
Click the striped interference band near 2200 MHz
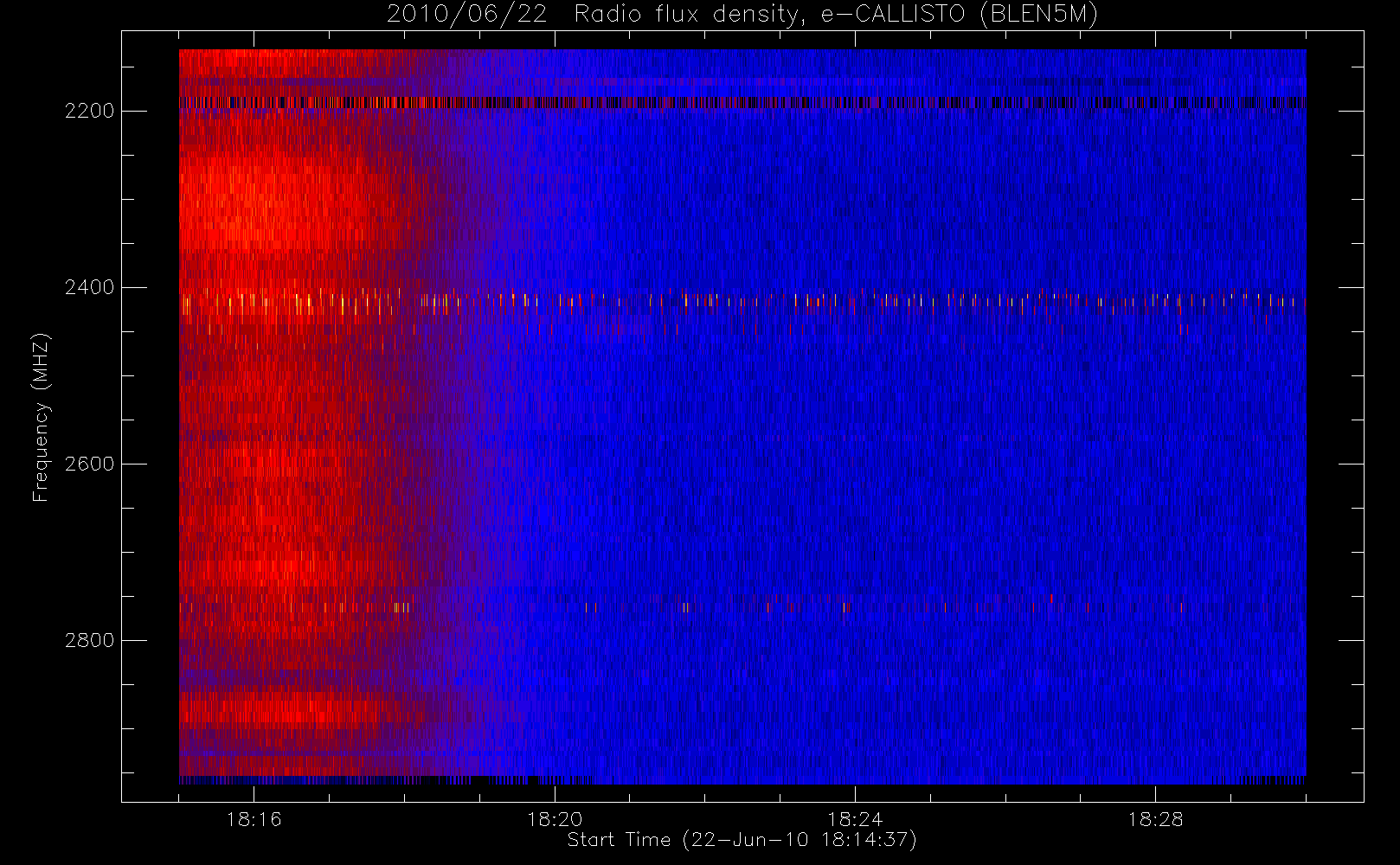click(742, 102)
